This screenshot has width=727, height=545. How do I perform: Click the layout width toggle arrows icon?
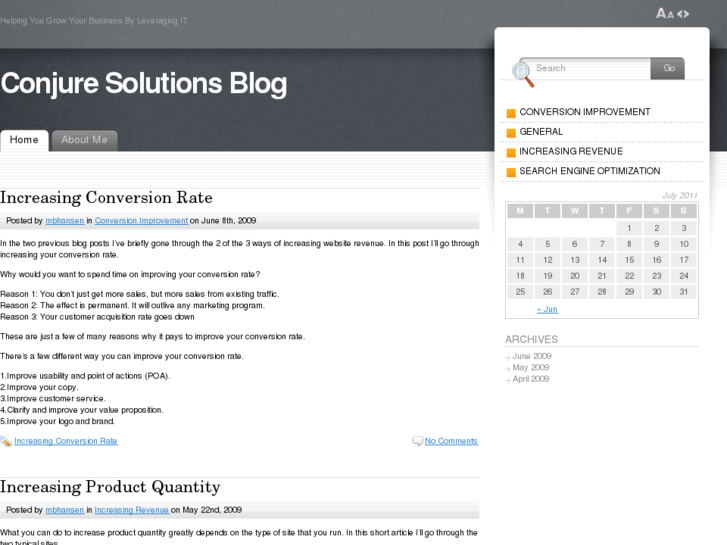(x=683, y=14)
